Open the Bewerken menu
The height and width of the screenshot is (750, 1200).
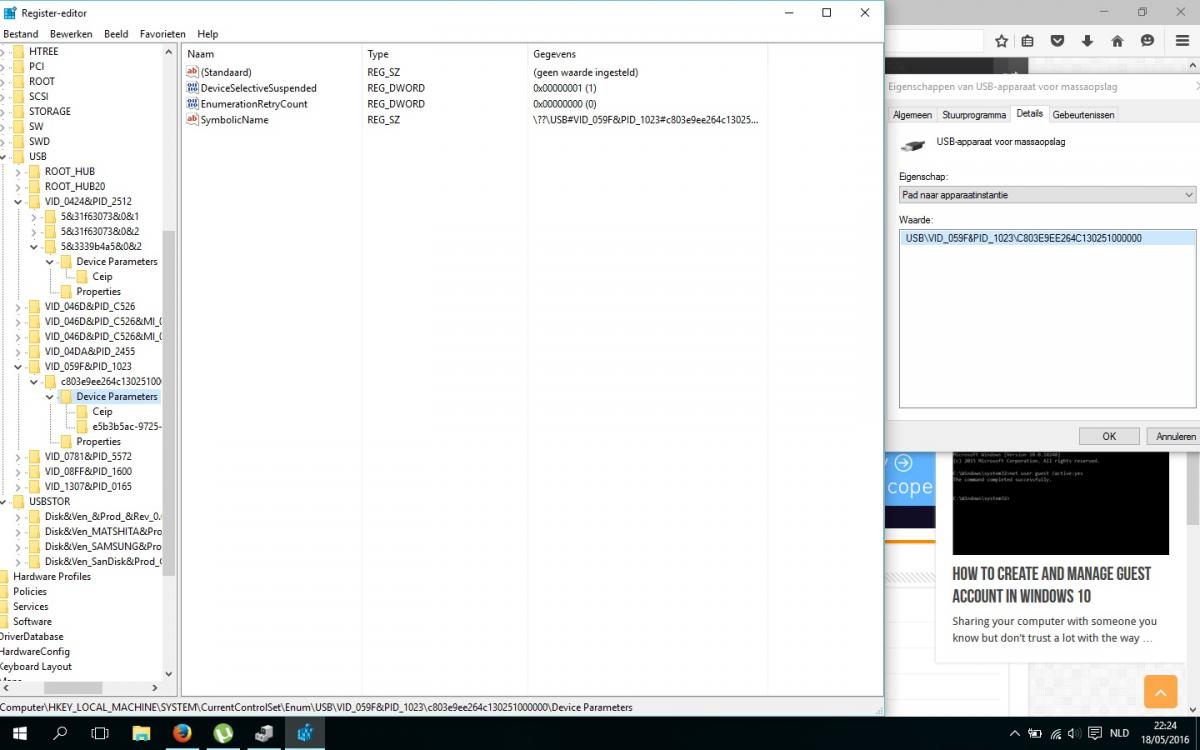71,34
